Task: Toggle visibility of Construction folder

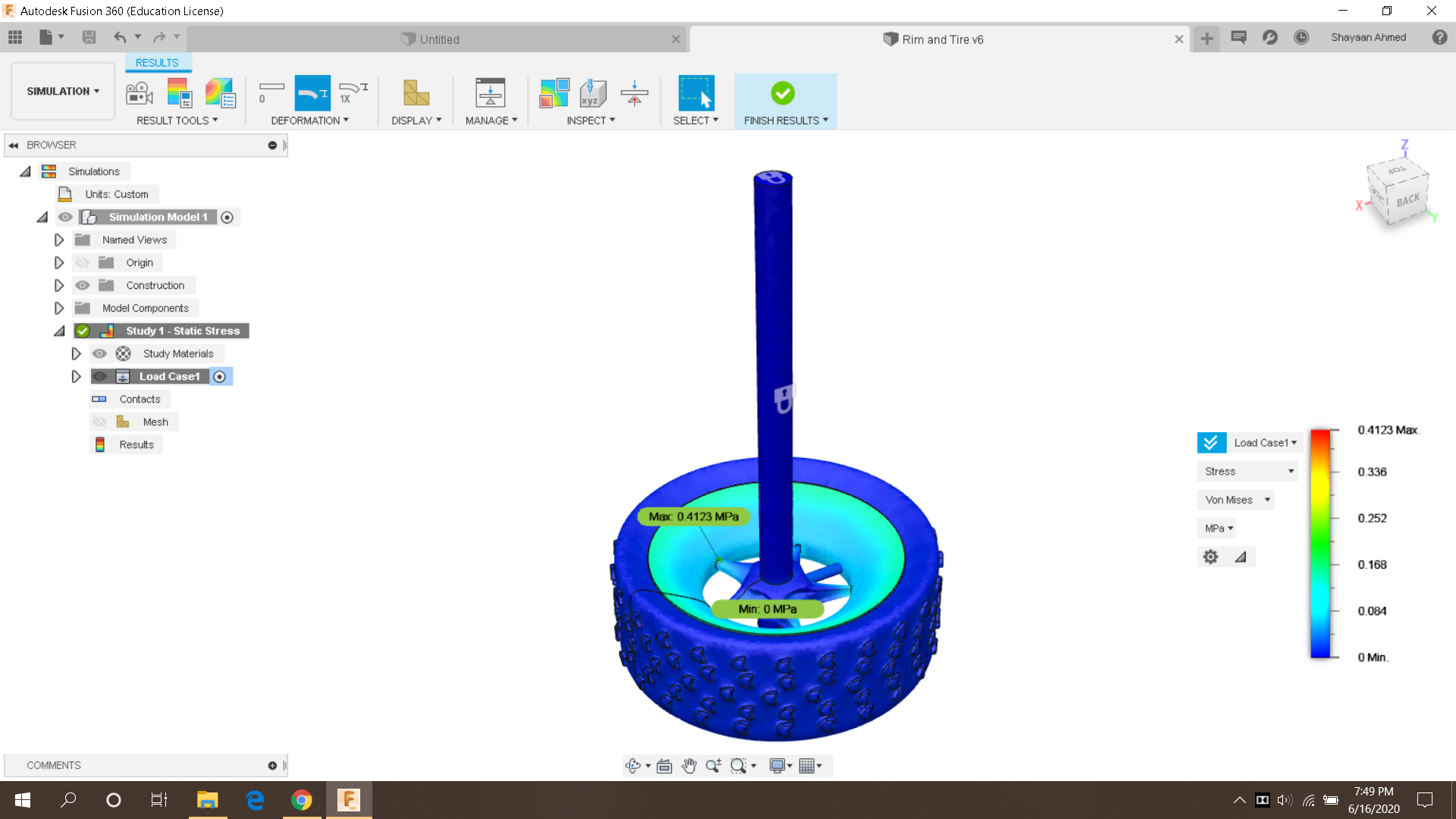Action: (x=83, y=285)
